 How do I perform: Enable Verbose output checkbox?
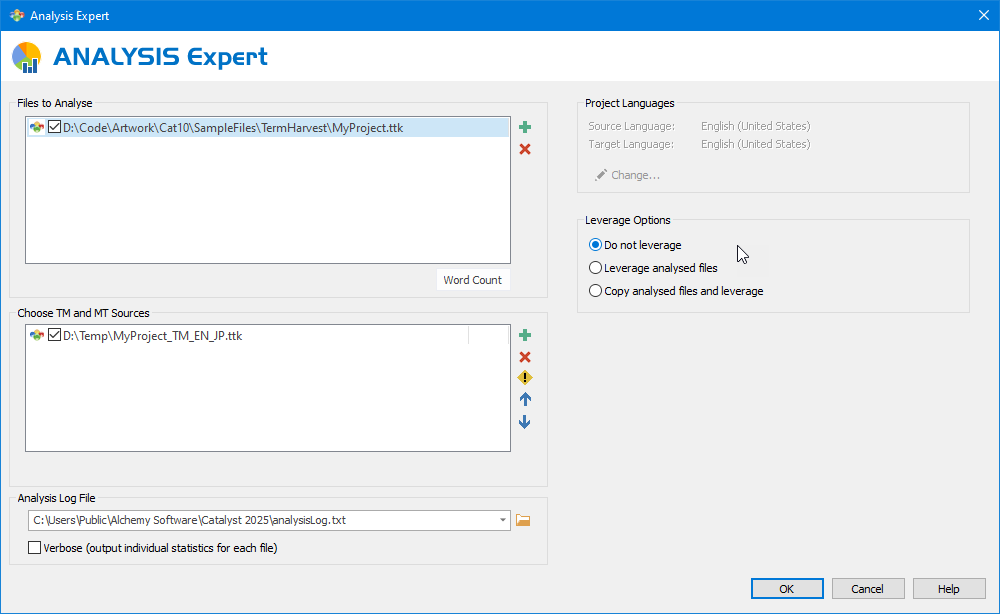35,548
